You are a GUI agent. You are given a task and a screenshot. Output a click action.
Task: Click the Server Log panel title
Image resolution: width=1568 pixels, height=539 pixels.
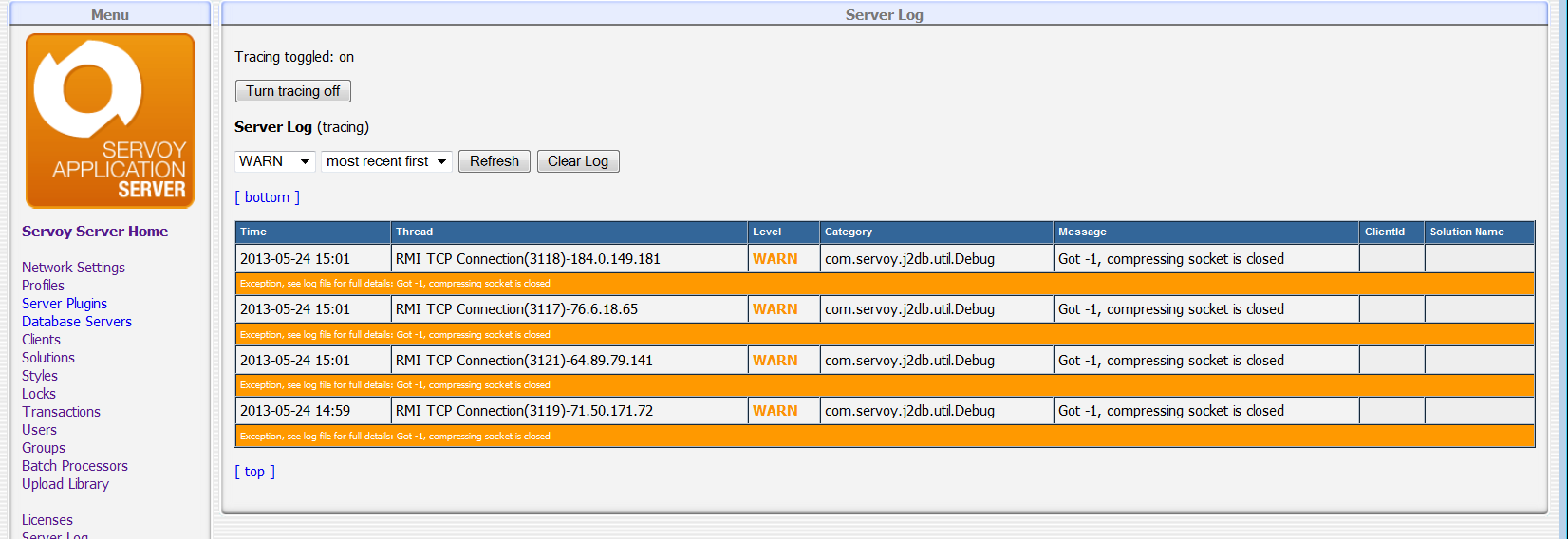point(885,14)
